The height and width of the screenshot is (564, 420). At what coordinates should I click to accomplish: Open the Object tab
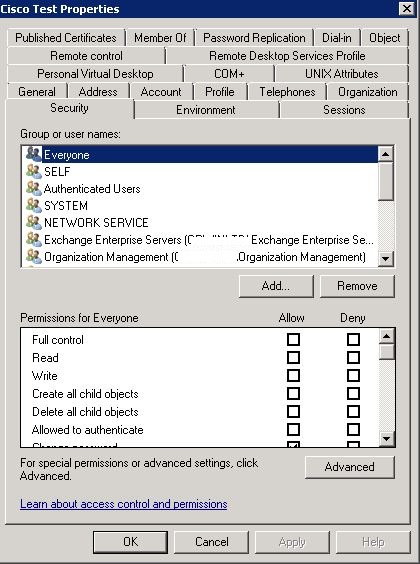pyautogui.click(x=384, y=38)
